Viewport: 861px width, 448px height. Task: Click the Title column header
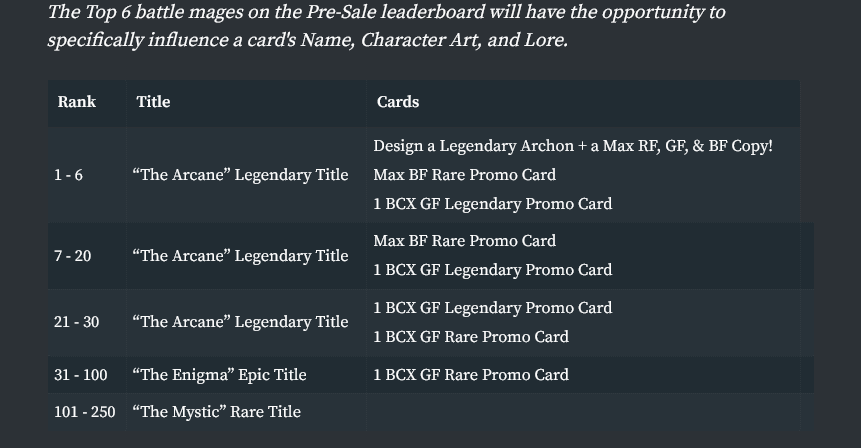(x=153, y=102)
